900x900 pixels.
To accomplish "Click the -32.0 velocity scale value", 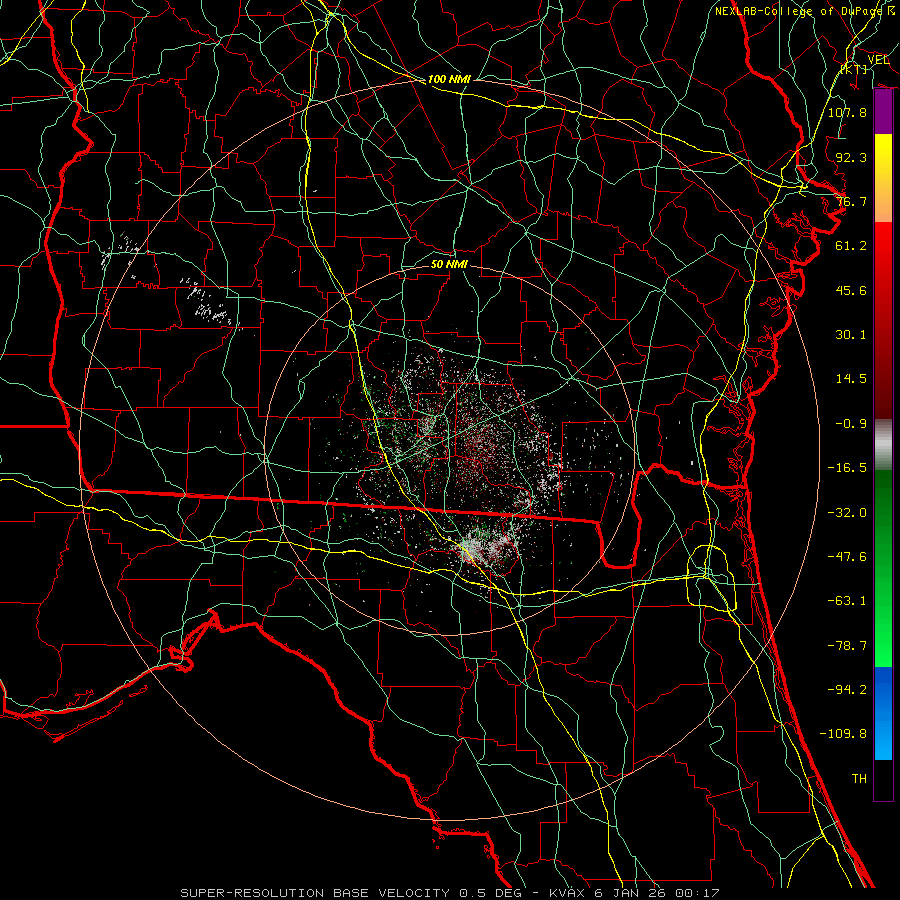I will pyautogui.click(x=847, y=513).
